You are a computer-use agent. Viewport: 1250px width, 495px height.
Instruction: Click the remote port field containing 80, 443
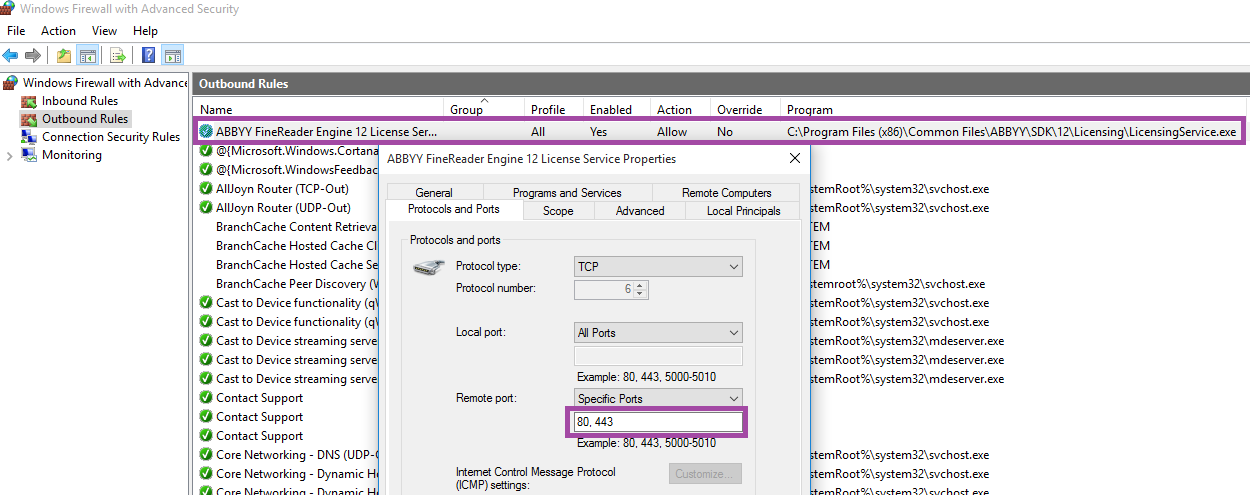click(x=658, y=423)
